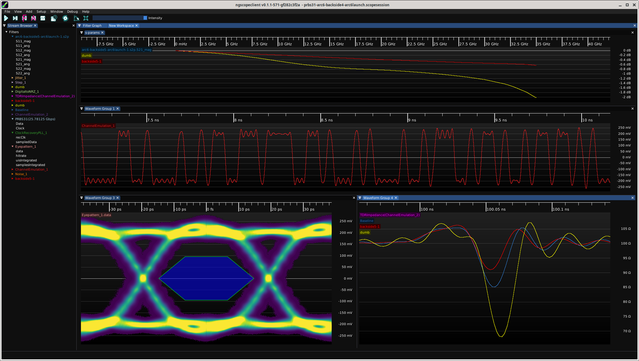Close the Stream Browser tab with its X
The image size is (639, 361).
pos(35,26)
